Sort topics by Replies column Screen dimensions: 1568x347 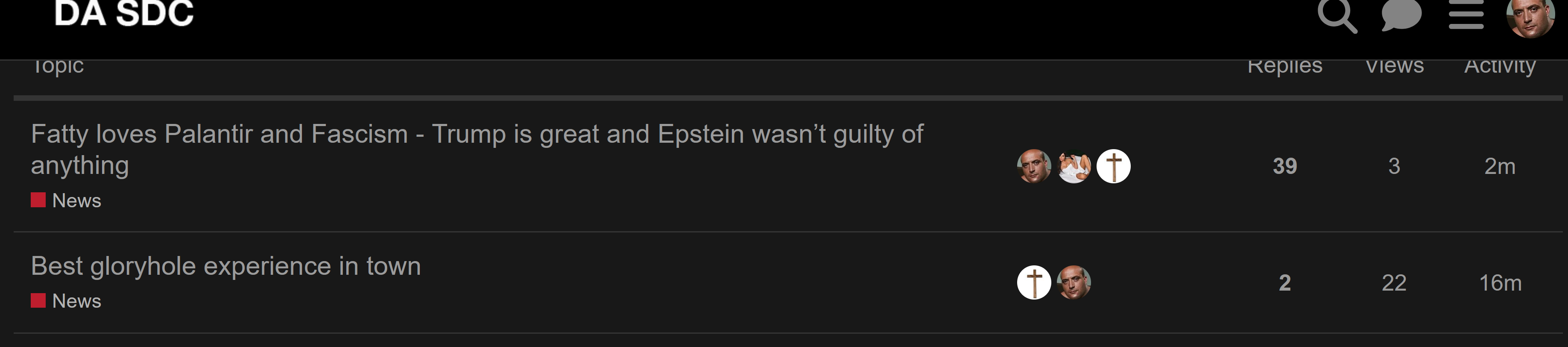(1284, 66)
